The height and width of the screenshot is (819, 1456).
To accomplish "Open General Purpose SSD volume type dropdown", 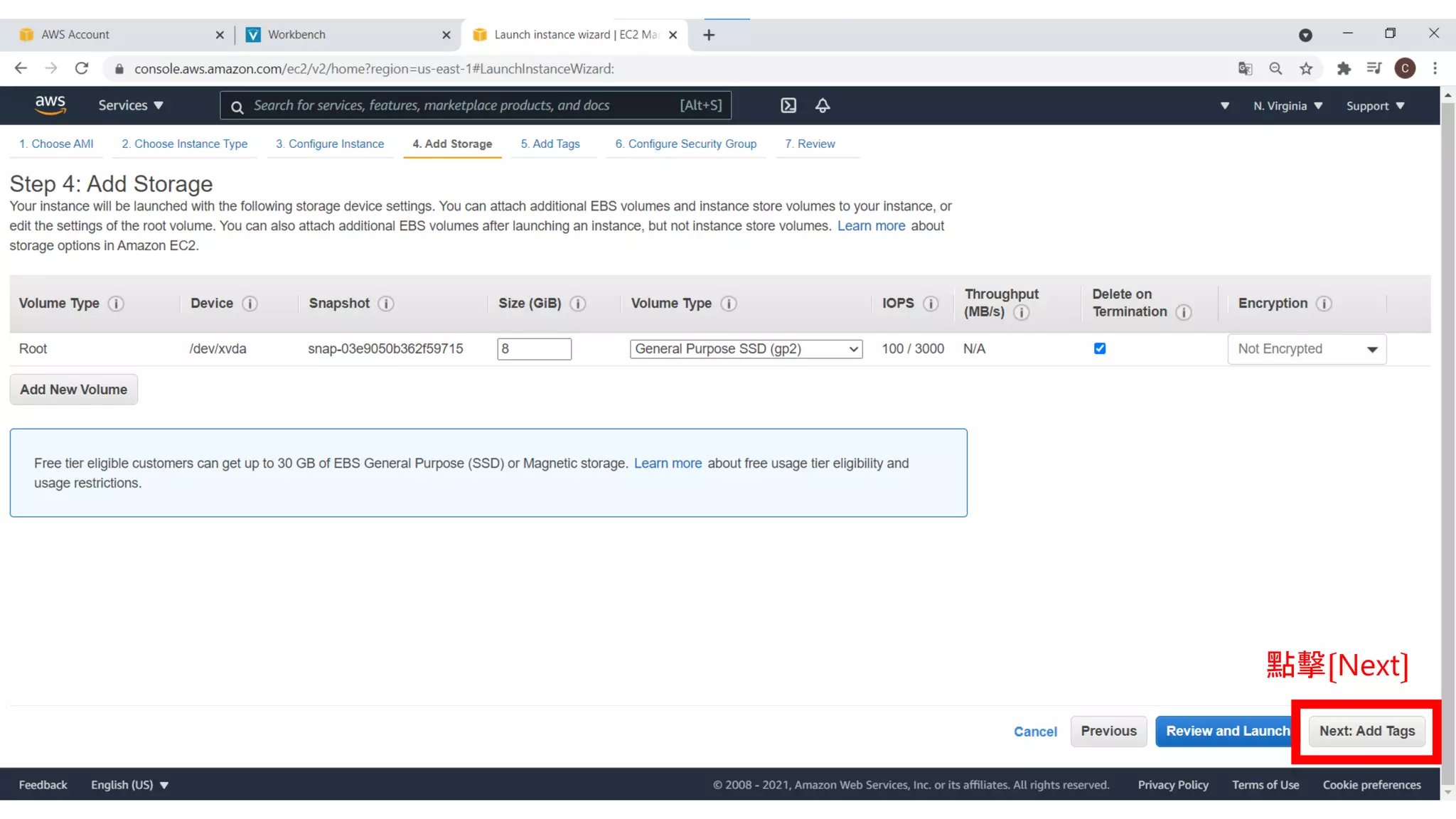I will point(746,349).
